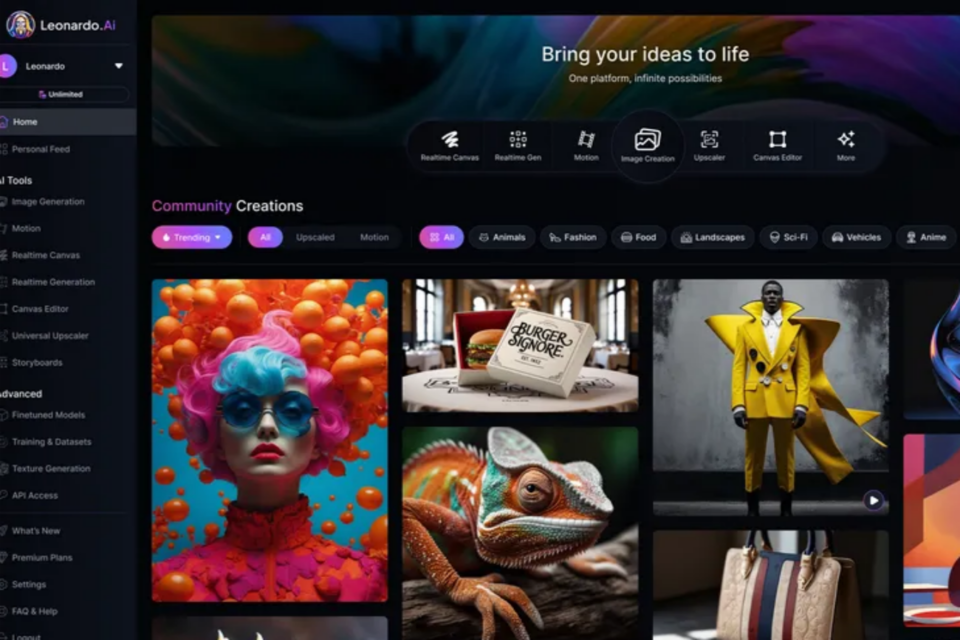This screenshot has height=640, width=960.
Task: Expand the Leonardo account dropdown arrow
Action: 119,66
